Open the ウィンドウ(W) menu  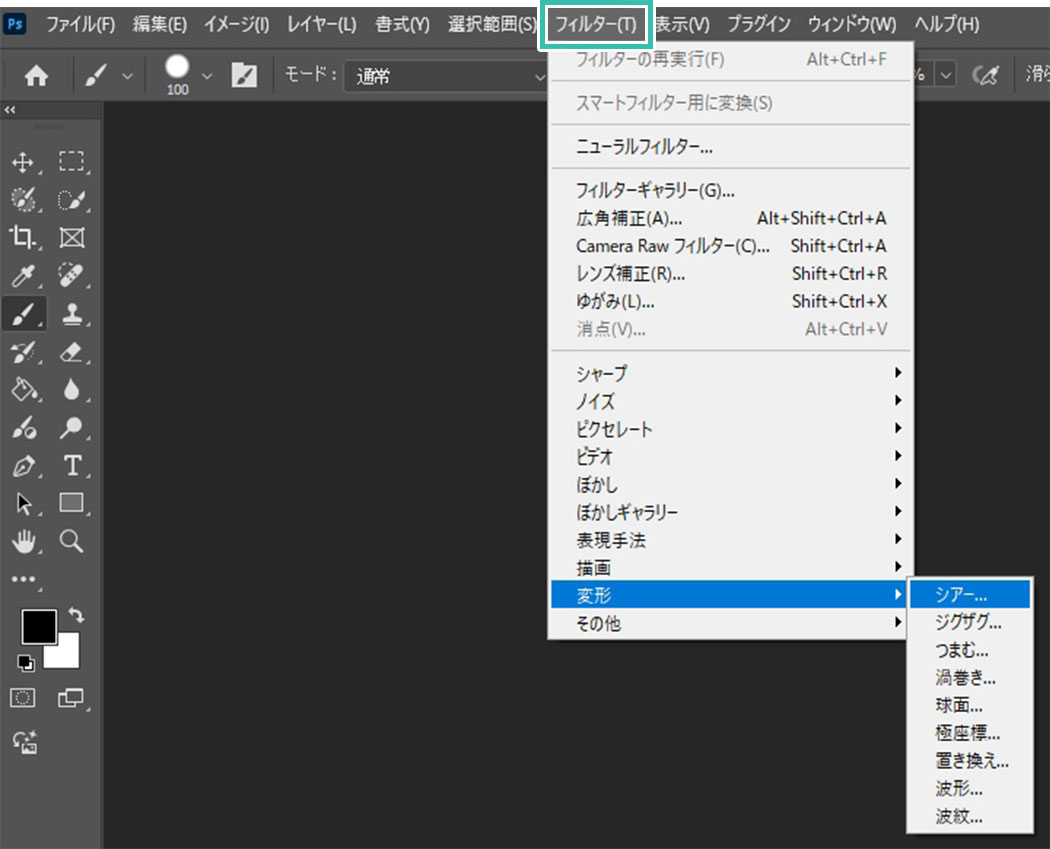(x=852, y=25)
